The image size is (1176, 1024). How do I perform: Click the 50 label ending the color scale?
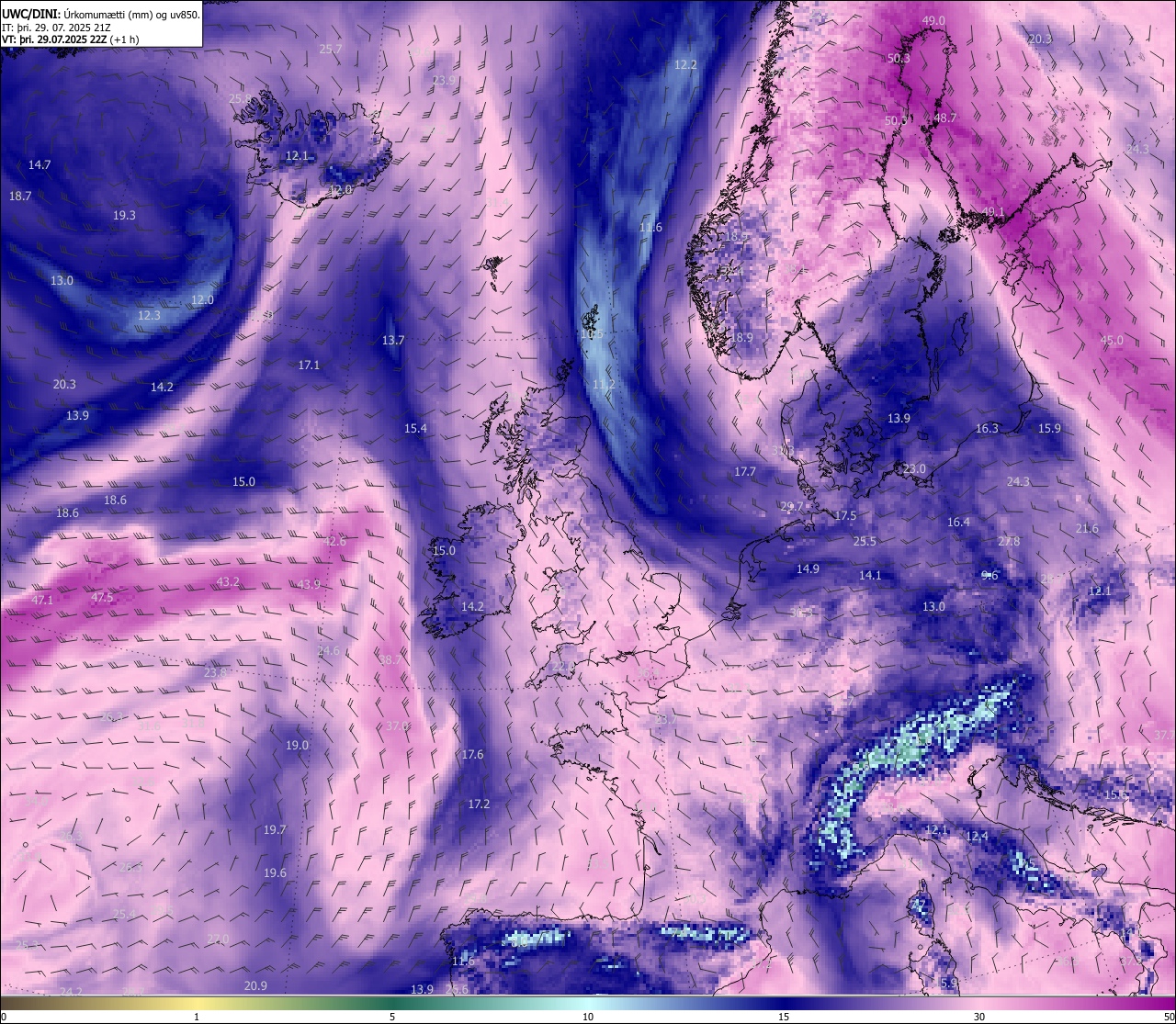(x=1169, y=1017)
